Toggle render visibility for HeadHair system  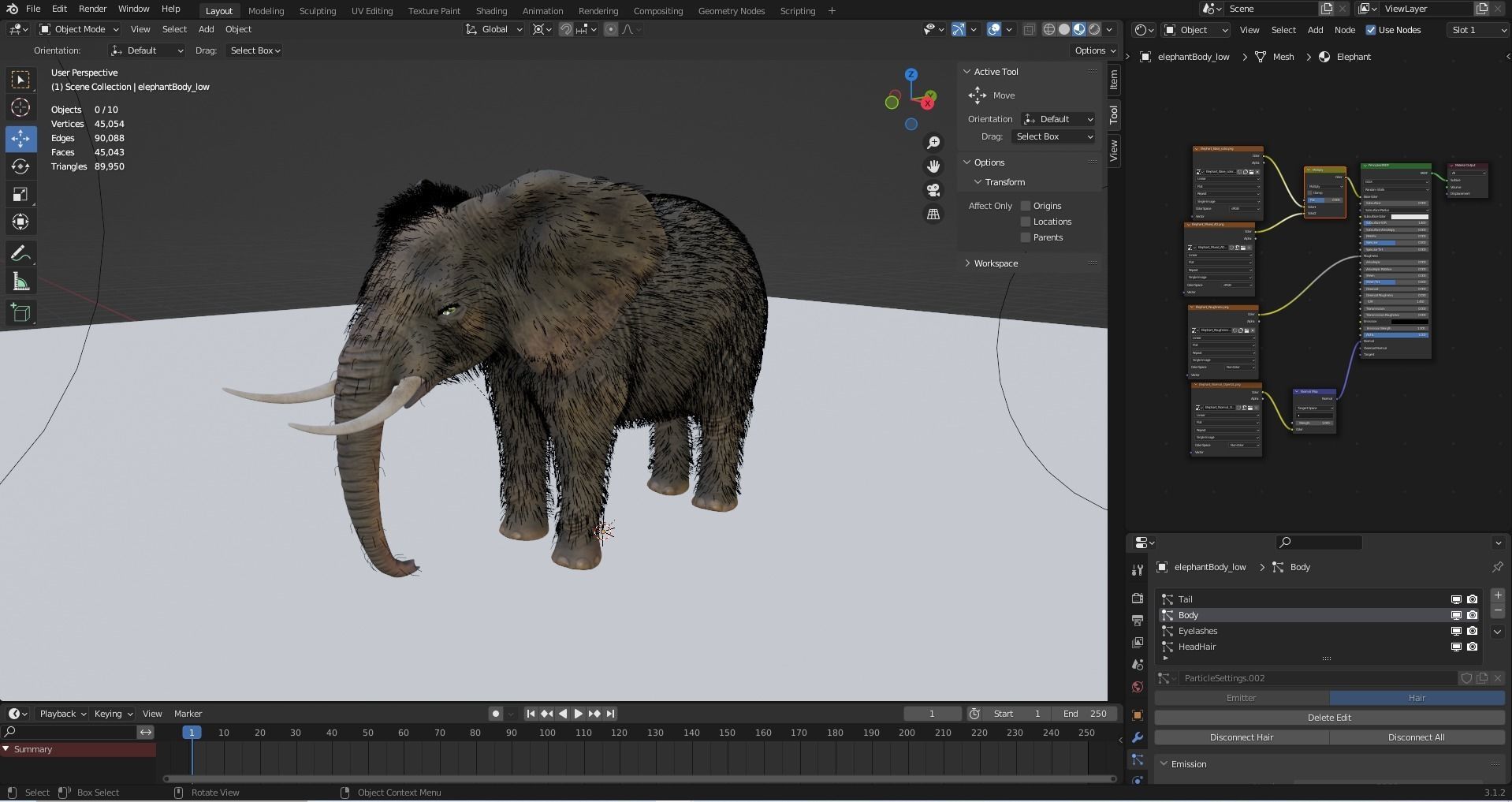(x=1472, y=647)
